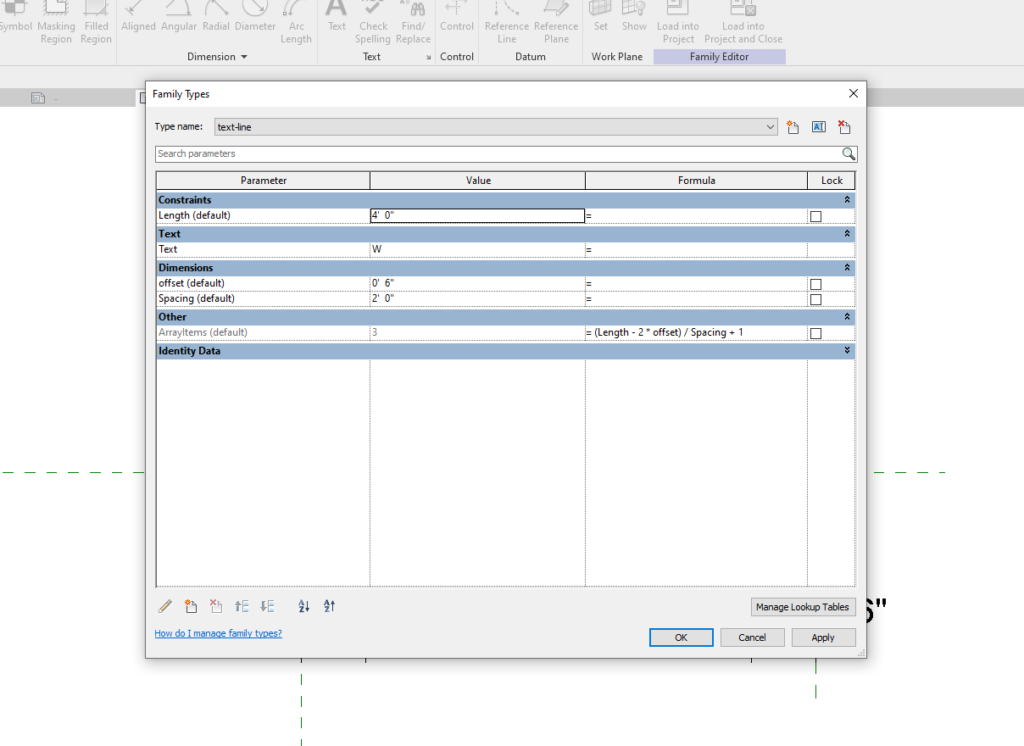Close the Family Types dialog
This screenshot has width=1024, height=746.
(x=853, y=93)
